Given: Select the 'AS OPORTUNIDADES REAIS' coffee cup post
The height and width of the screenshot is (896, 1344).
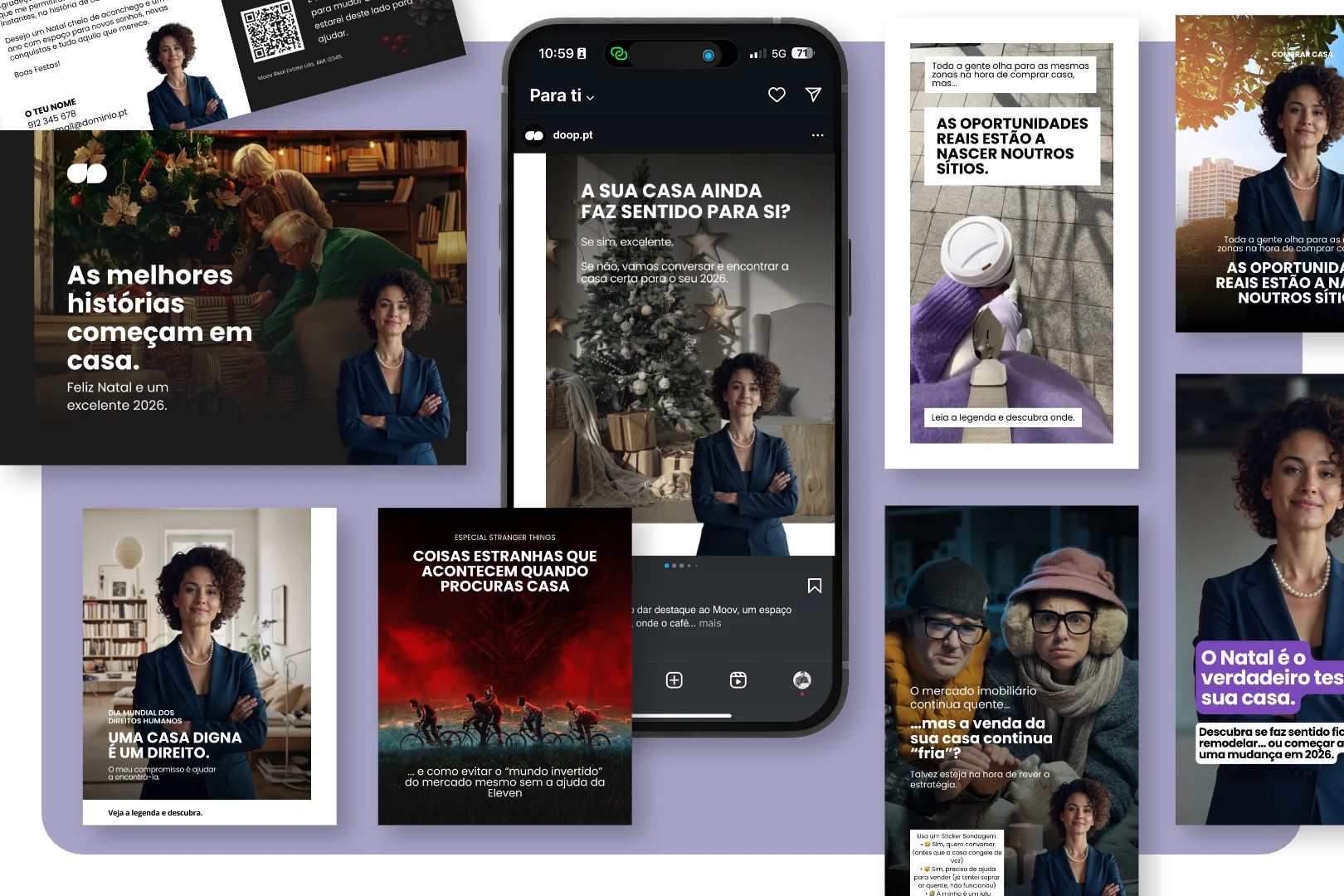Looking at the screenshot, I should [1011, 243].
